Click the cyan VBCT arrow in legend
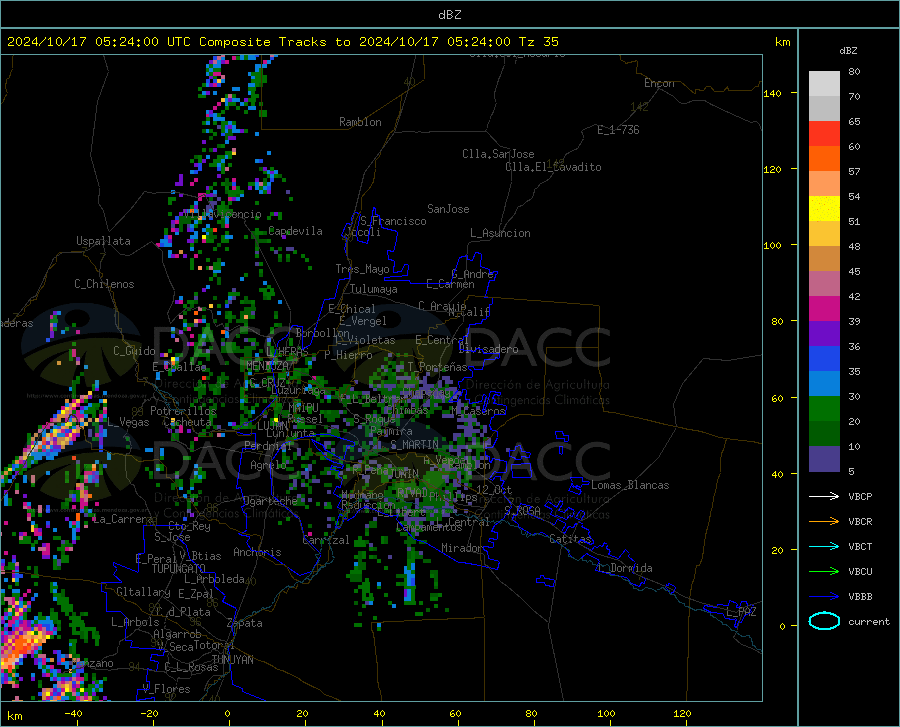The image size is (900, 727). click(x=824, y=546)
